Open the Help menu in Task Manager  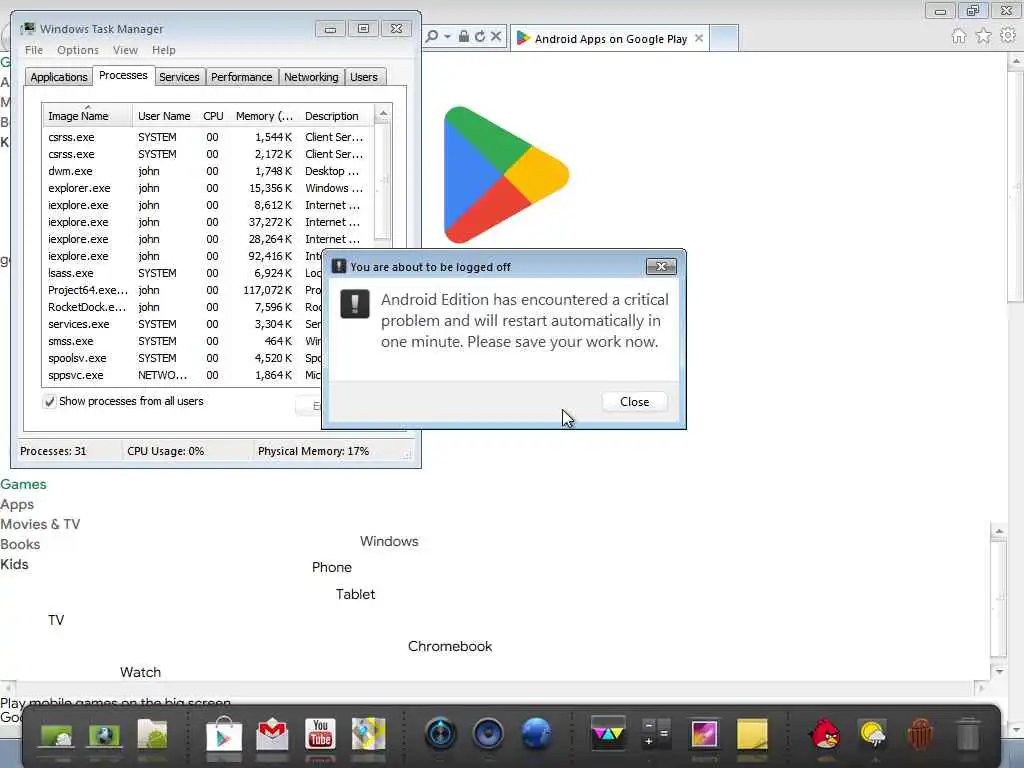point(163,50)
